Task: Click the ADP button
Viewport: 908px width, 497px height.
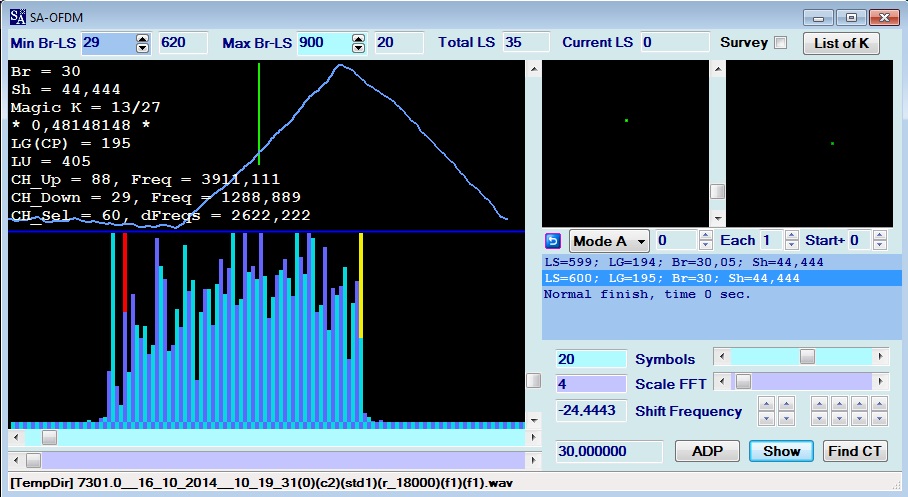Action: point(707,451)
